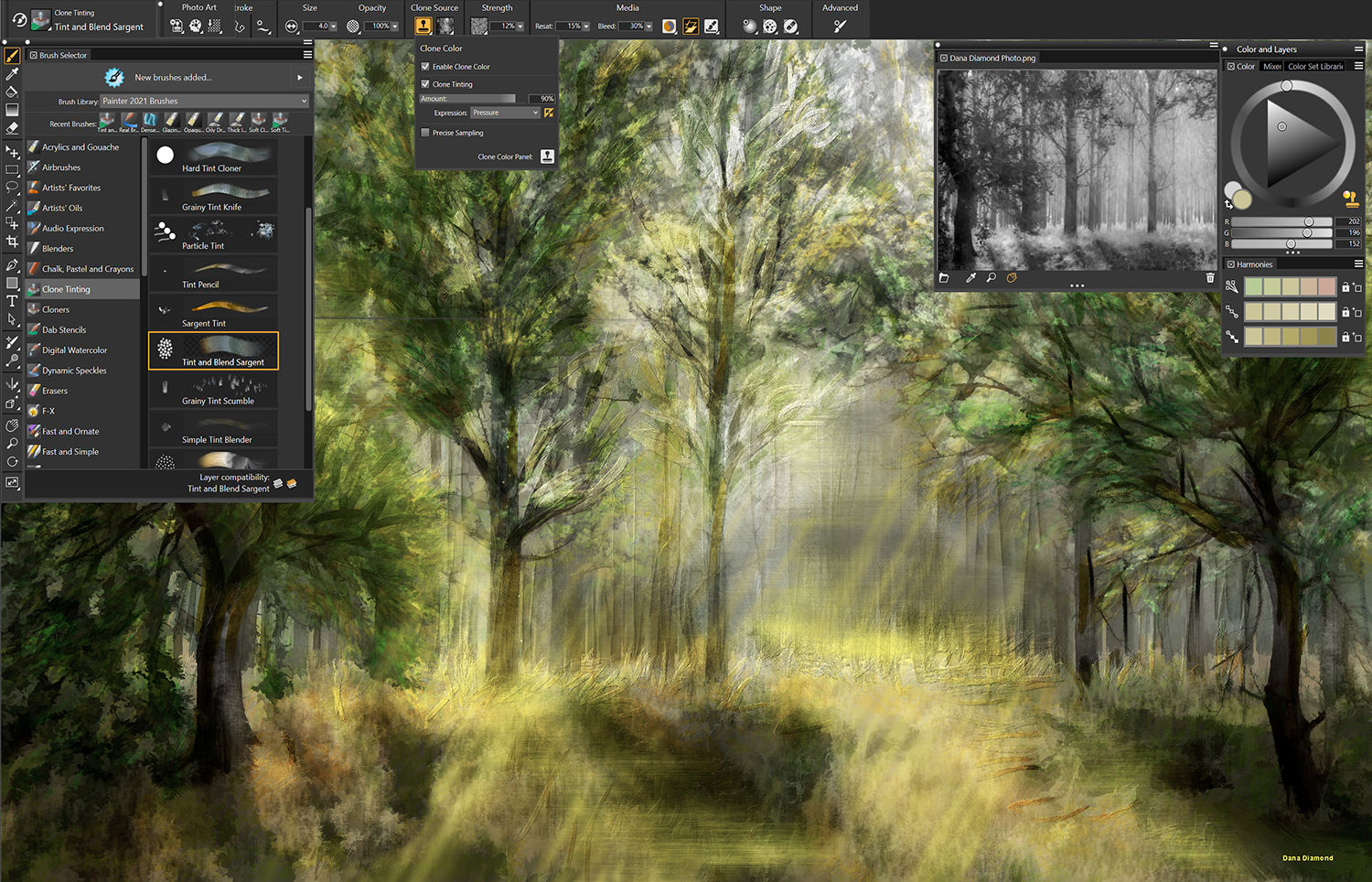Click the R red channel slider
1372x882 pixels.
pos(1281,221)
